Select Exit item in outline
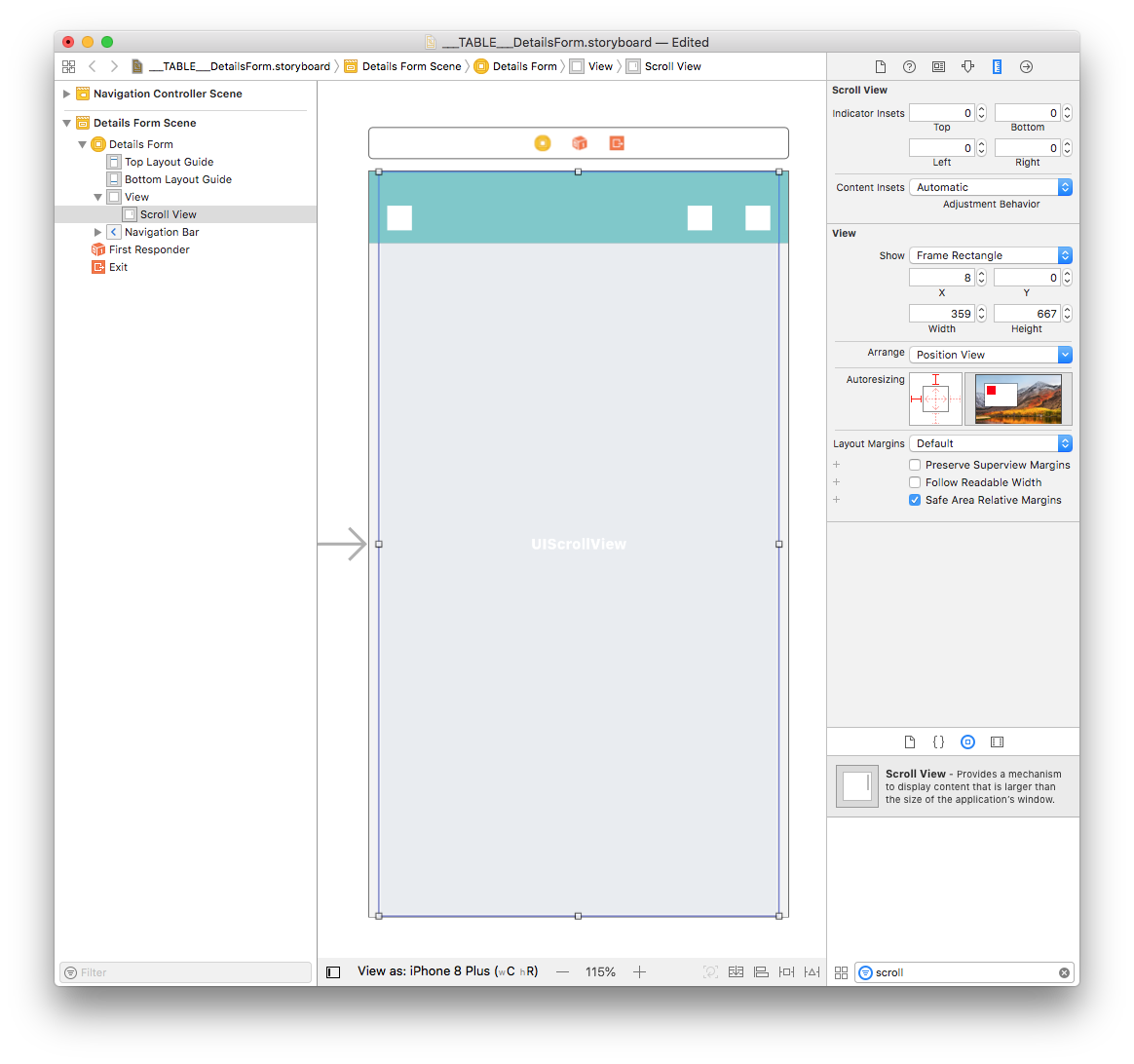The width and height of the screenshot is (1134, 1064). 118,267
